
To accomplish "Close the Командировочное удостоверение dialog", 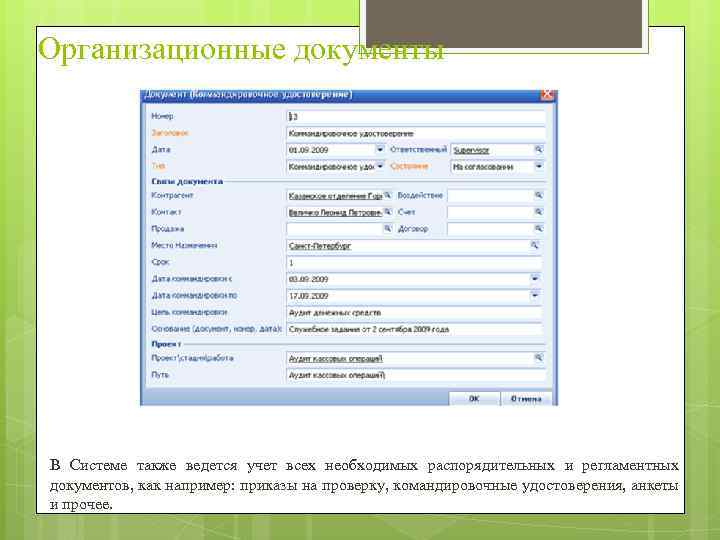I will (x=547, y=95).
